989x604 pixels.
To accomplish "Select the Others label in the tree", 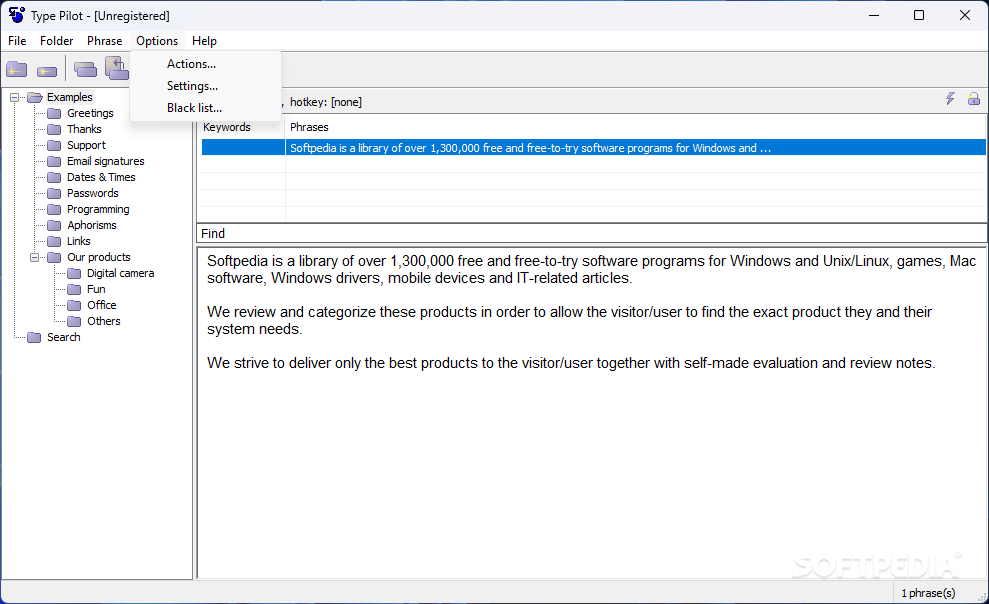I will pos(103,321).
